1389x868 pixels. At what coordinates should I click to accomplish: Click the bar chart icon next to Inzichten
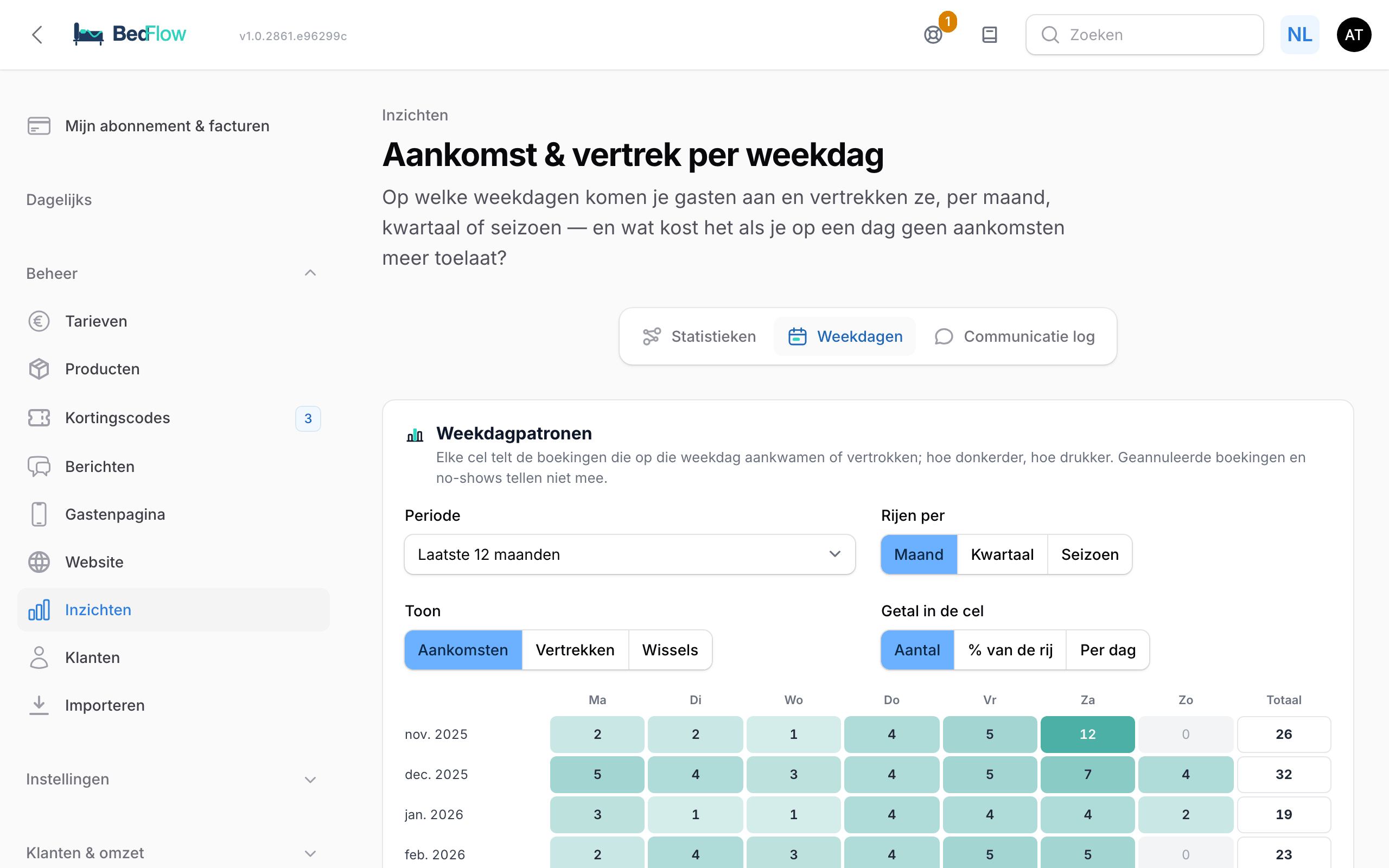tap(39, 610)
